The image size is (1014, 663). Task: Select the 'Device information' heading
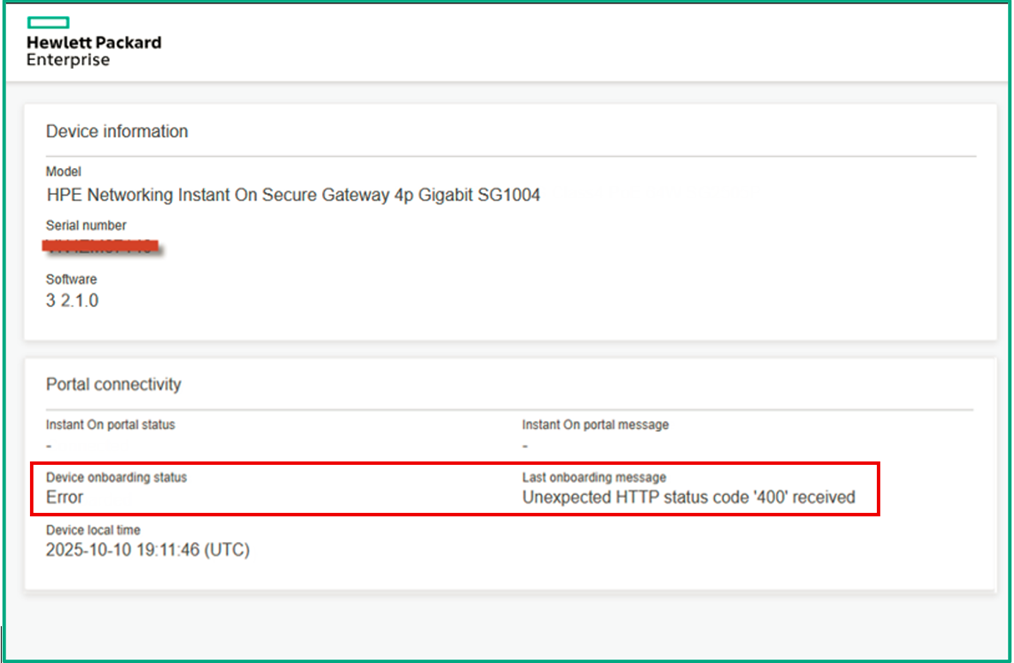point(117,131)
